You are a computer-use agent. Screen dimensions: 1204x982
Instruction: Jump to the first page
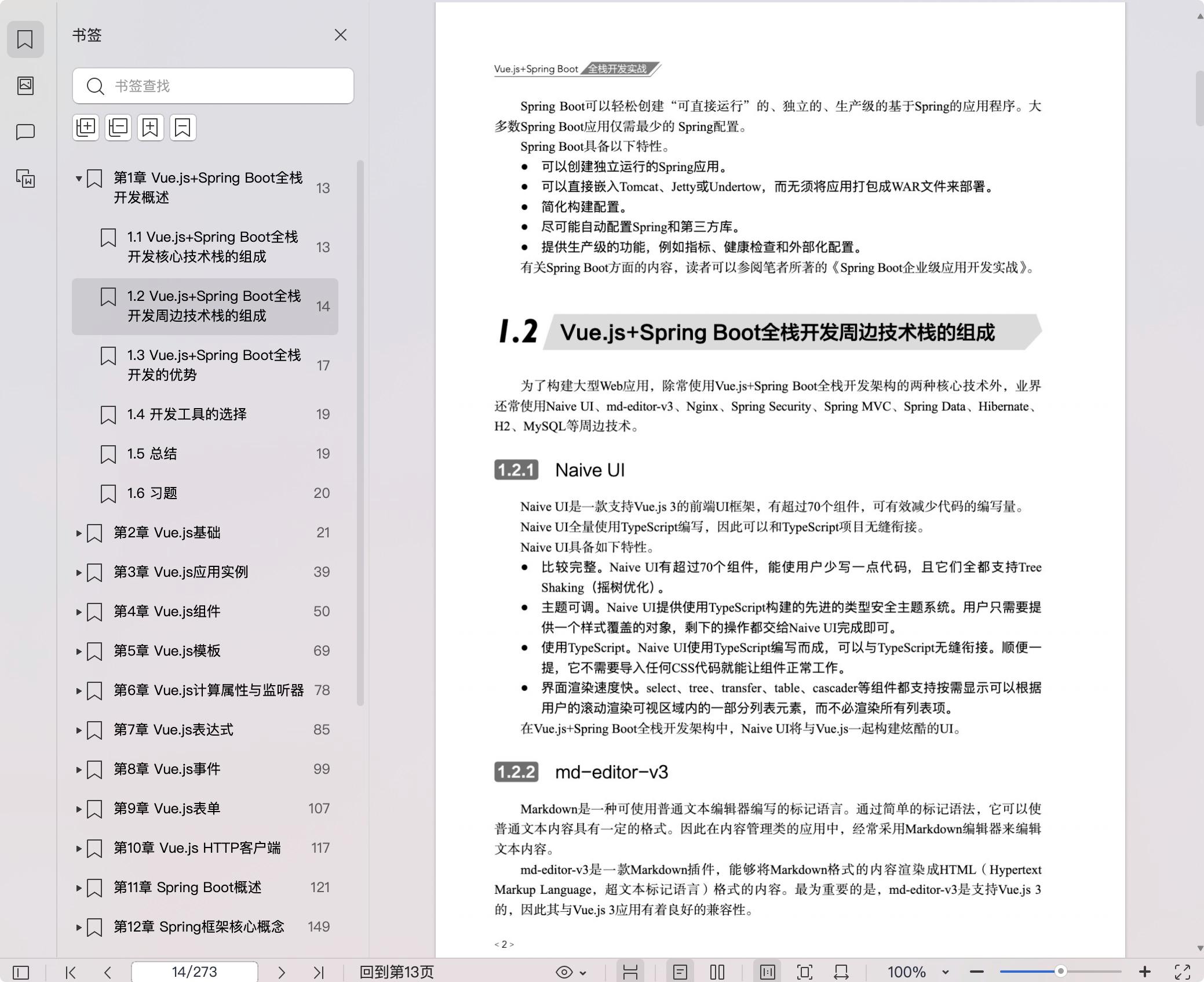(x=71, y=972)
